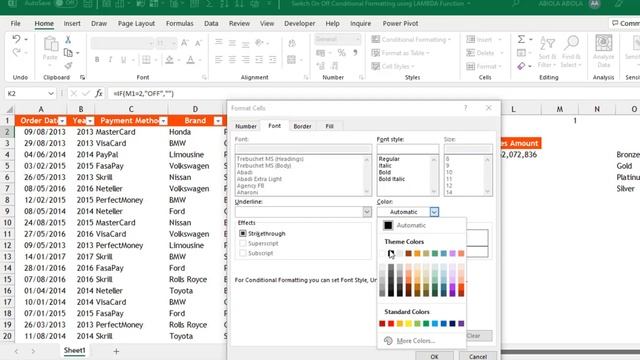Click the Merge & Center icon
The height and width of the screenshot is (360, 640).
(x=291, y=60)
